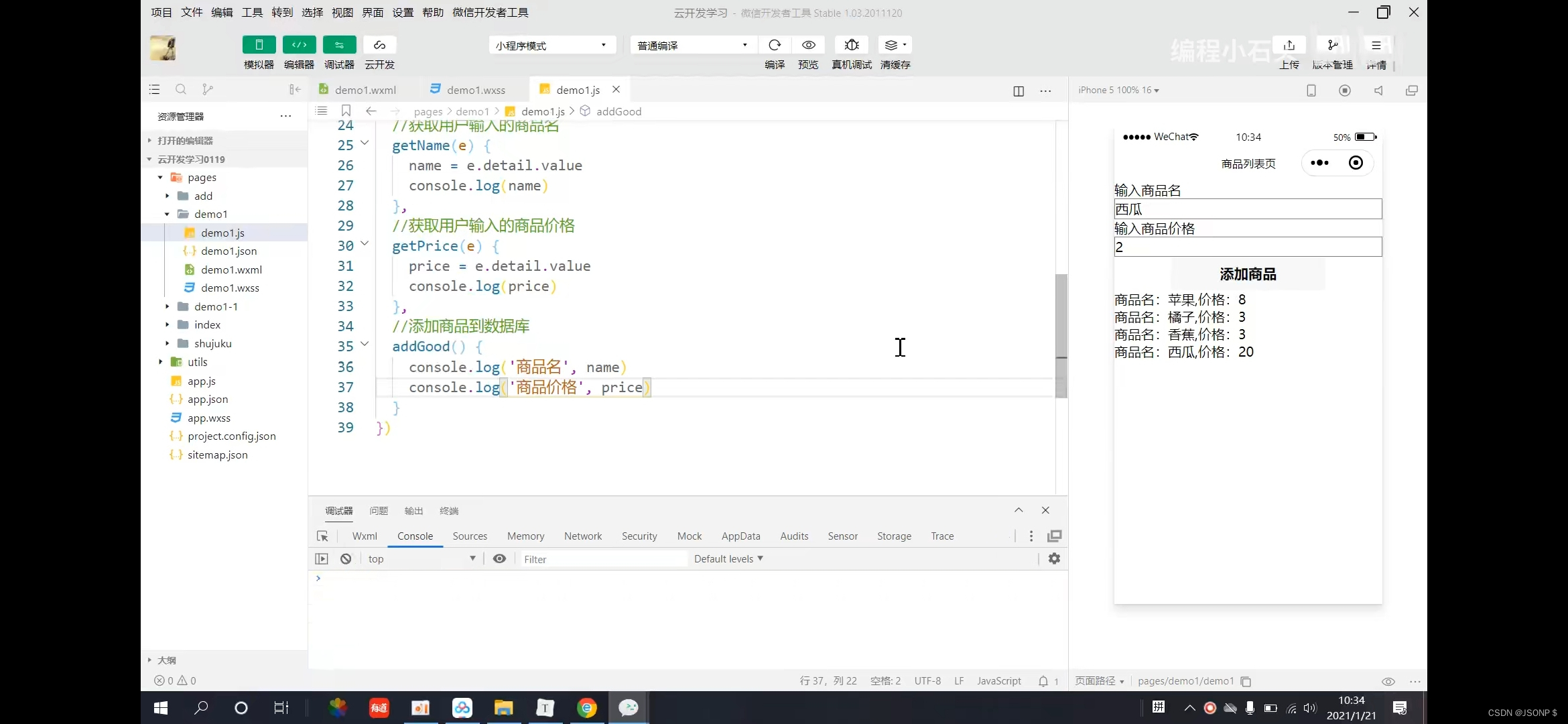Click the upload icon in toolbar
This screenshot has height=724, width=1568.
click(x=1289, y=45)
